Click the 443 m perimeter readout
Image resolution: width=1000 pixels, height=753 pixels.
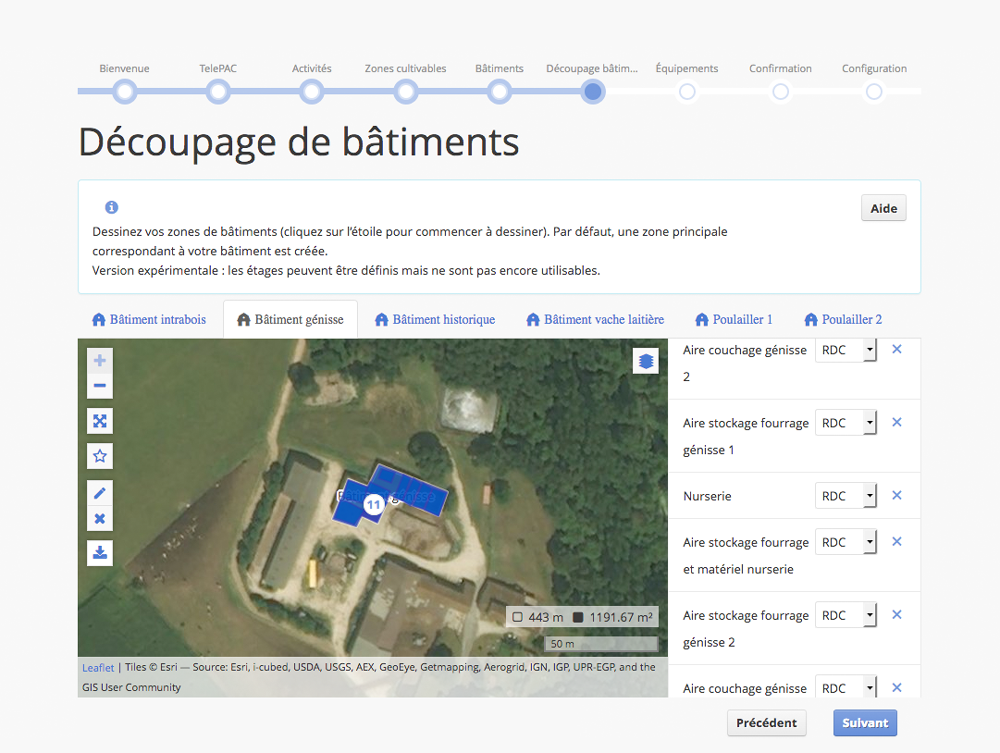[538, 617]
